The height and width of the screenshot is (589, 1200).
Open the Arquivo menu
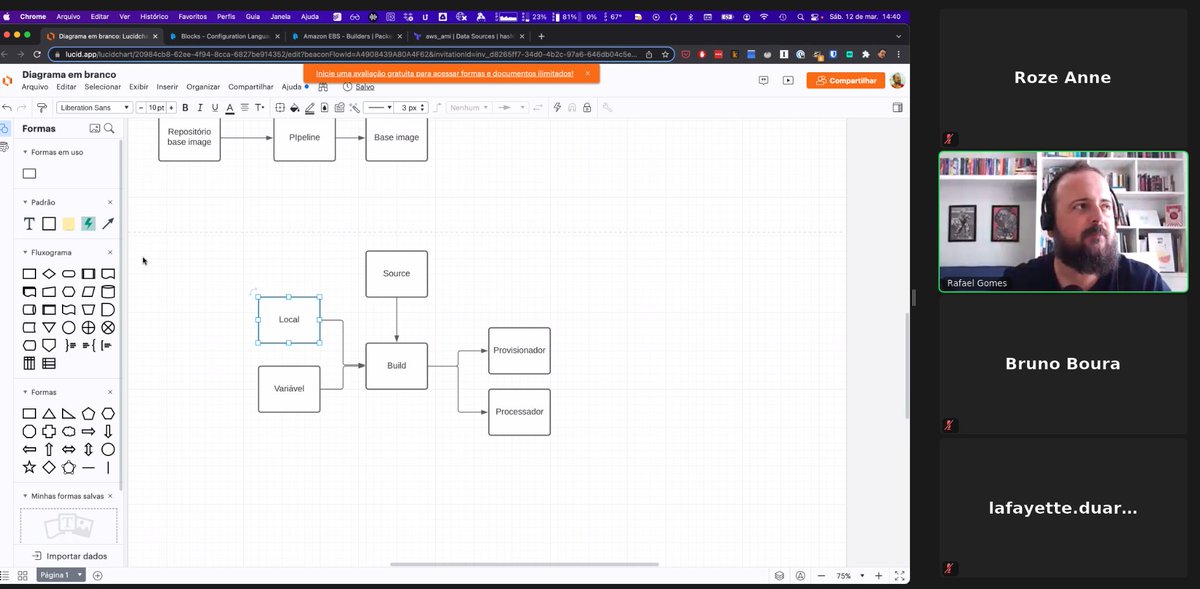tap(35, 87)
